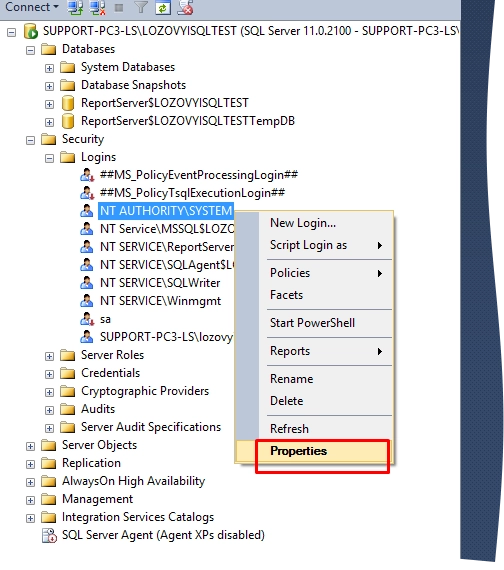Viewport: 504px width, 570px height.
Task: Collapse the Logins folder
Action: click(x=49, y=158)
